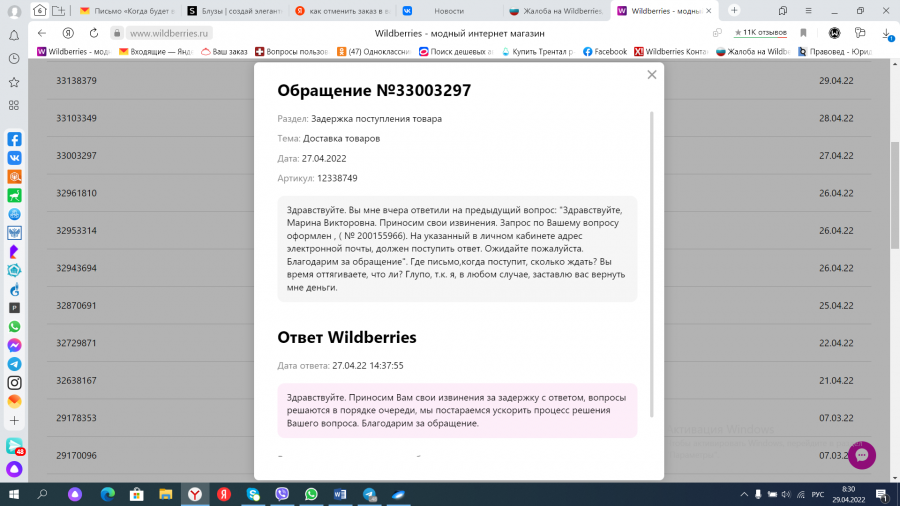Open Instagram in the browser sidebar
The height and width of the screenshot is (506, 900).
coord(14,383)
